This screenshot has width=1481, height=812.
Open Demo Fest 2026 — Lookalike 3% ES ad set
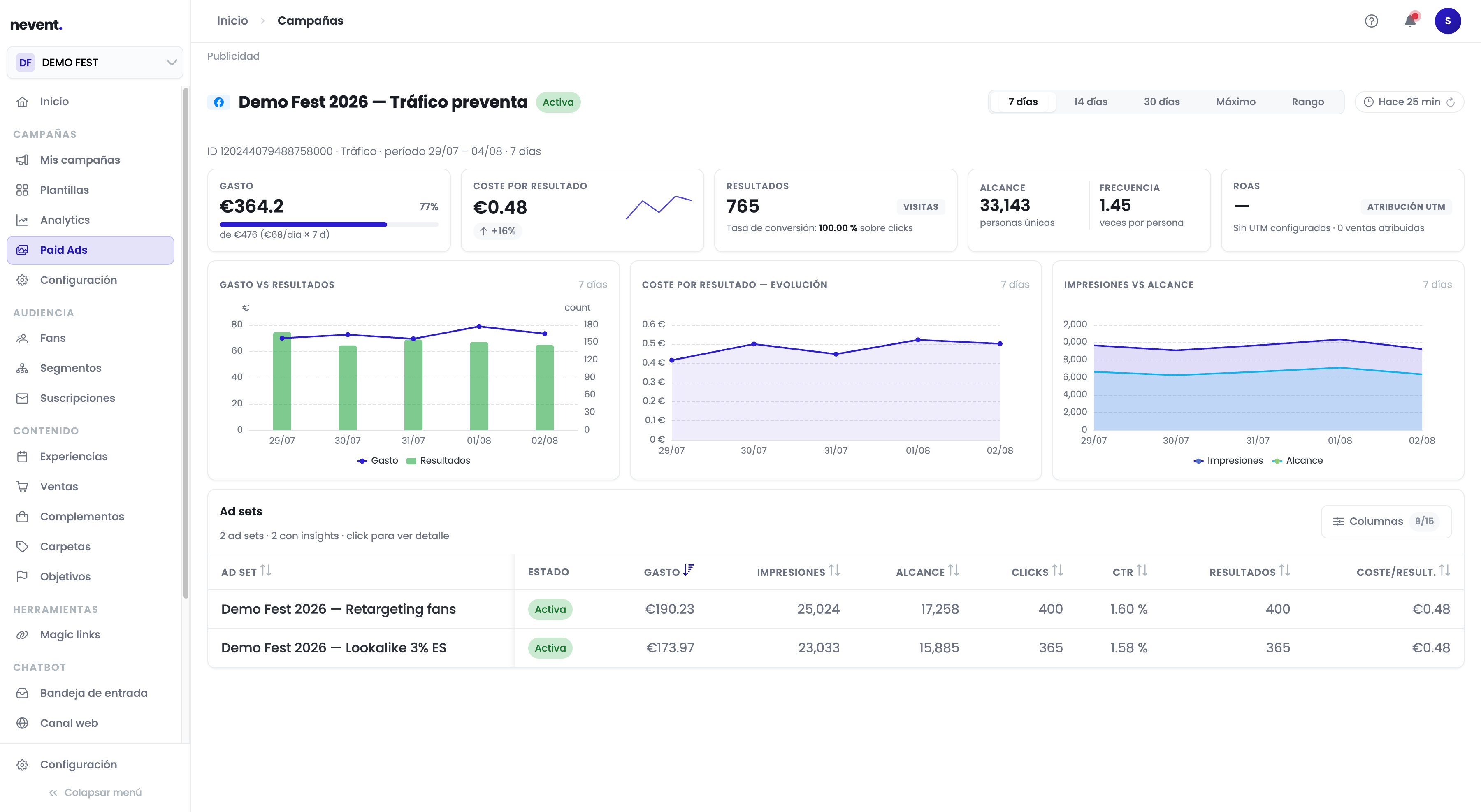pos(334,648)
